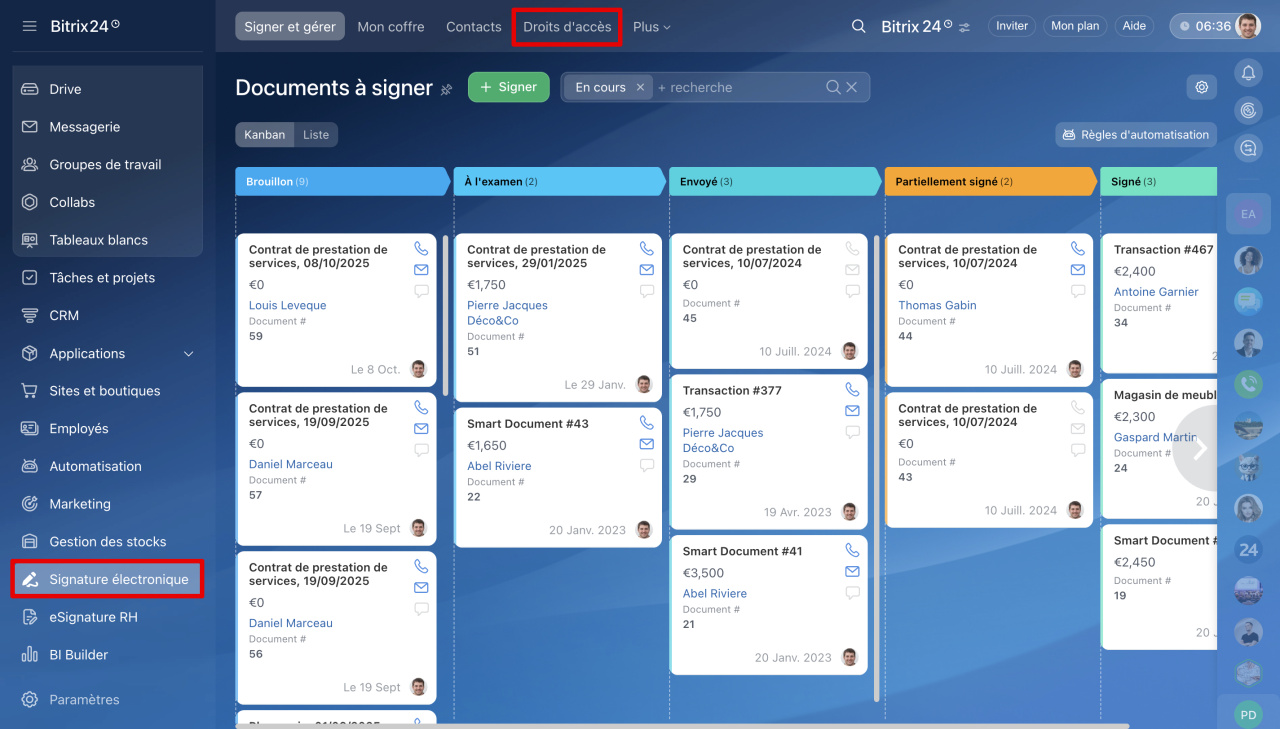The image size is (1280, 729).
Task: Click the hamburger menu icon beside Bitrix24
Action: (x=30, y=26)
